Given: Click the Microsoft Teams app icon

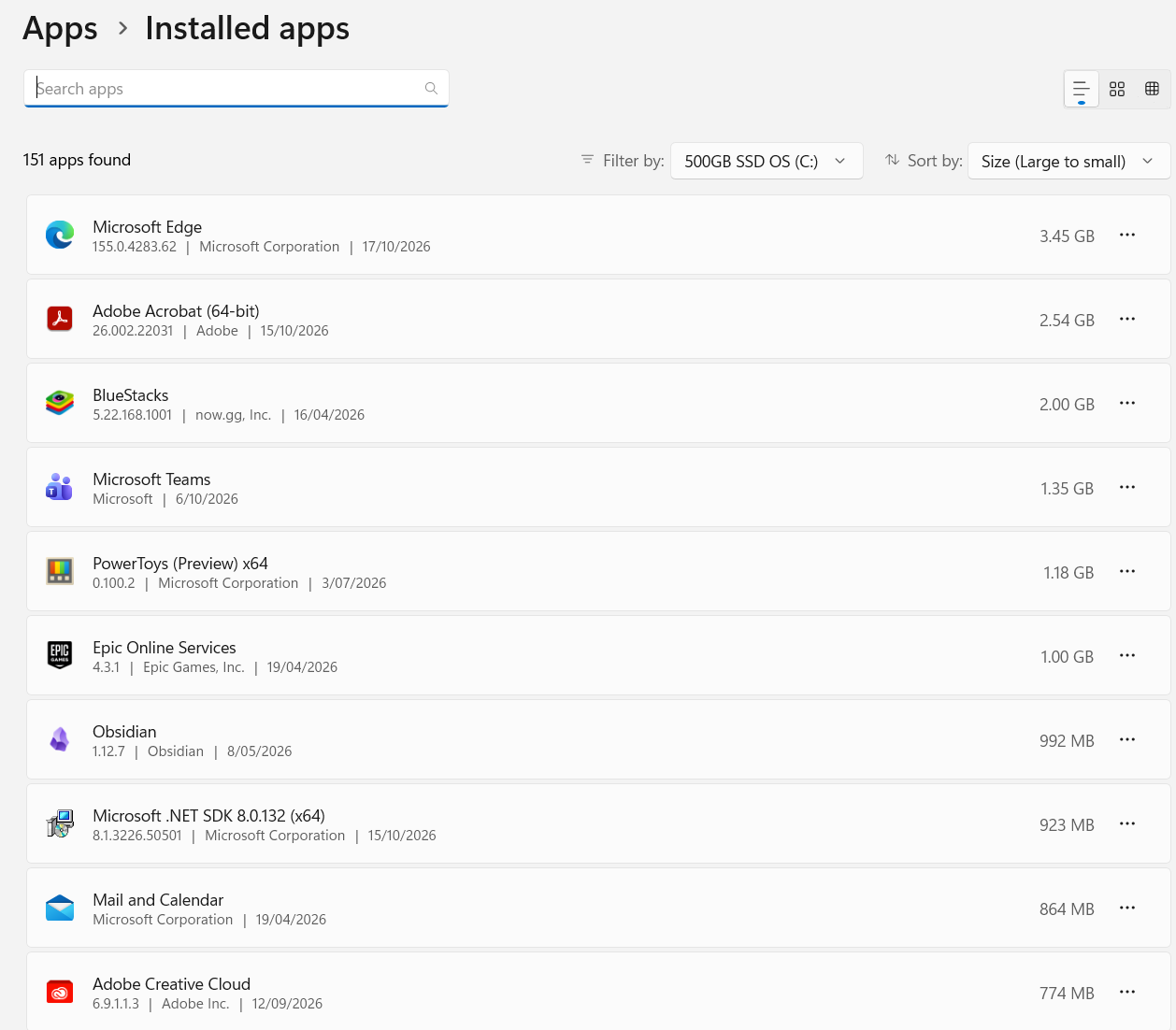Looking at the screenshot, I should (60, 487).
